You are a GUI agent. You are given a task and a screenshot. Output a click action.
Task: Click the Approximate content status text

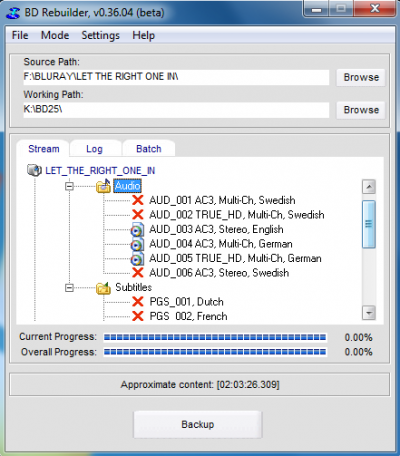tap(200, 385)
